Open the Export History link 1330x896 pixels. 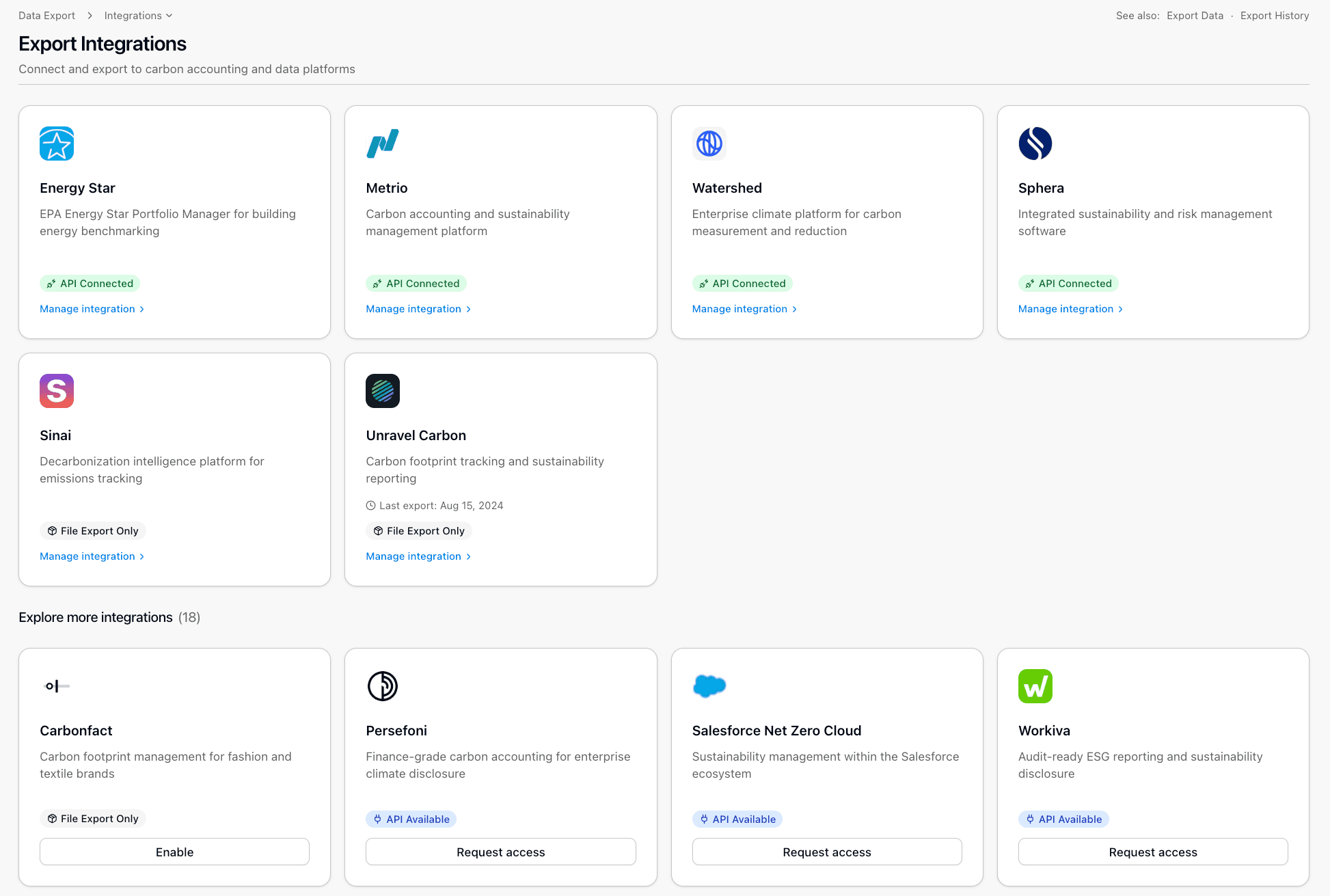[1275, 16]
